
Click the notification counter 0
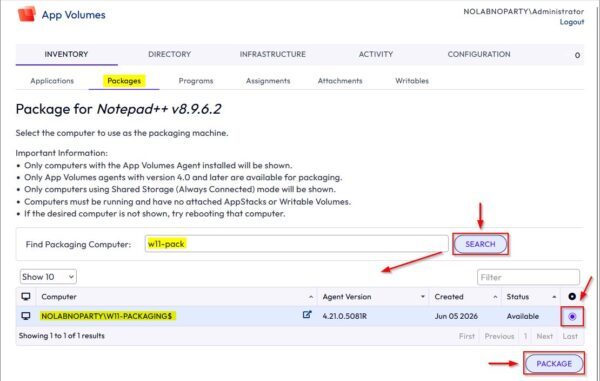click(x=577, y=55)
